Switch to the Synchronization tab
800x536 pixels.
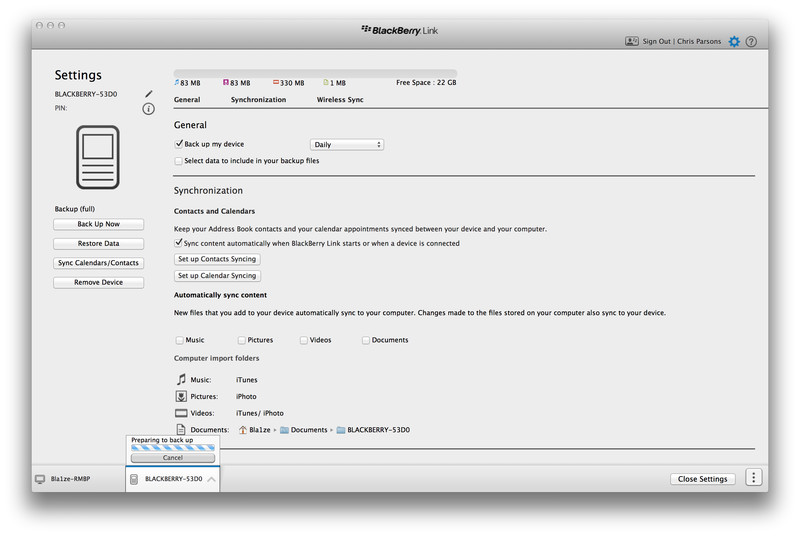coord(258,100)
